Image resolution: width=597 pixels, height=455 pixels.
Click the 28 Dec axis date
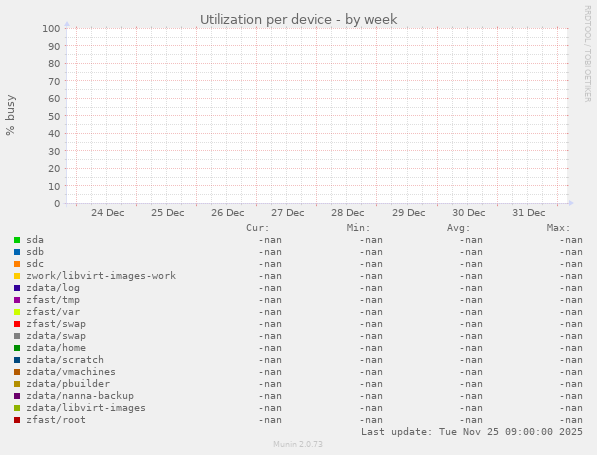pos(348,213)
